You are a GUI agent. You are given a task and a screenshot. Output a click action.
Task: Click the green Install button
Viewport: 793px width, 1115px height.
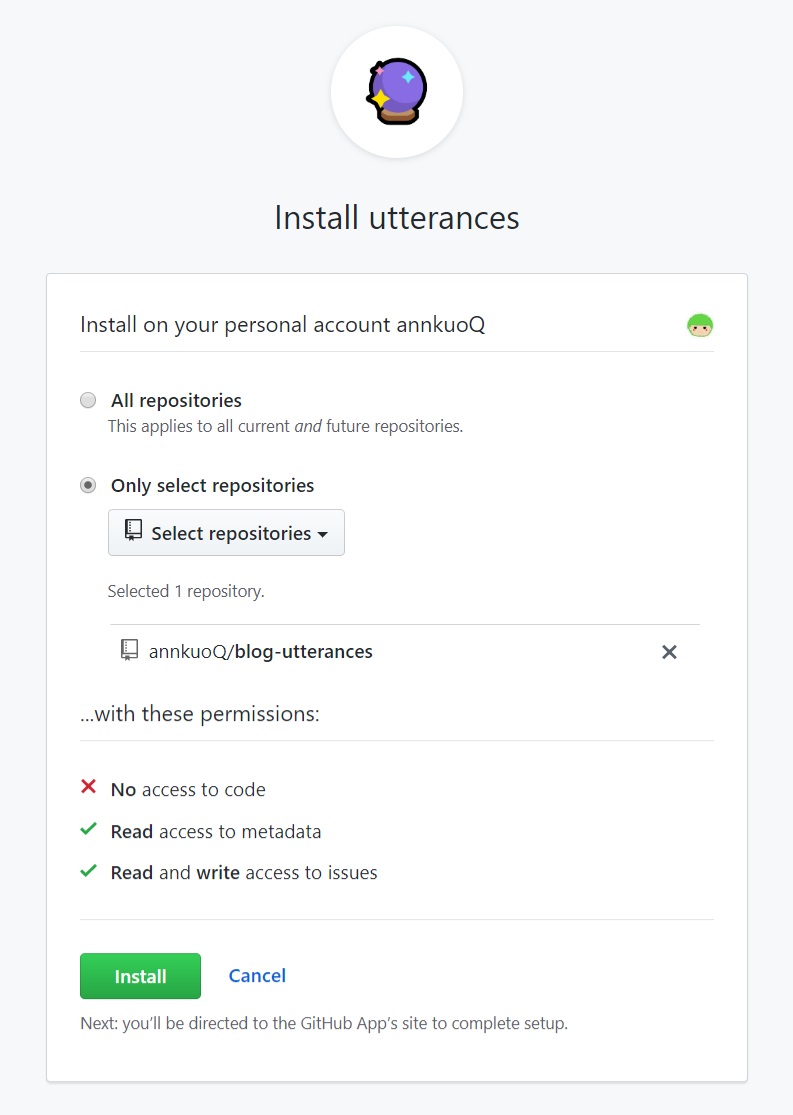(140, 976)
